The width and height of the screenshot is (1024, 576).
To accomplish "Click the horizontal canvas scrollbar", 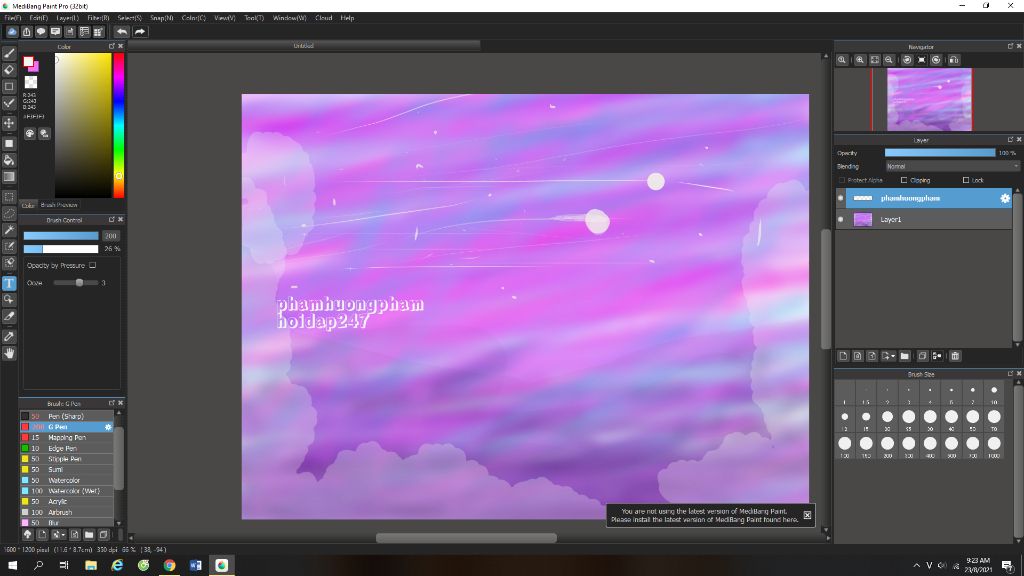I will (466, 538).
